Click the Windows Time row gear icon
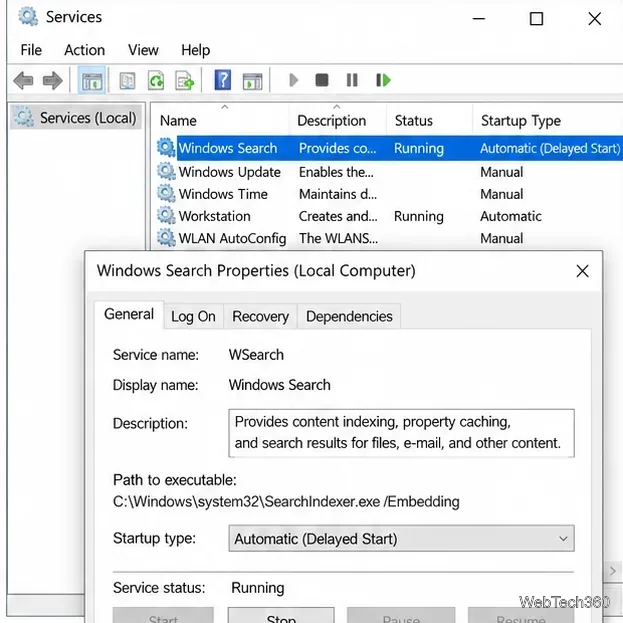The width and height of the screenshot is (623, 623). 166,194
